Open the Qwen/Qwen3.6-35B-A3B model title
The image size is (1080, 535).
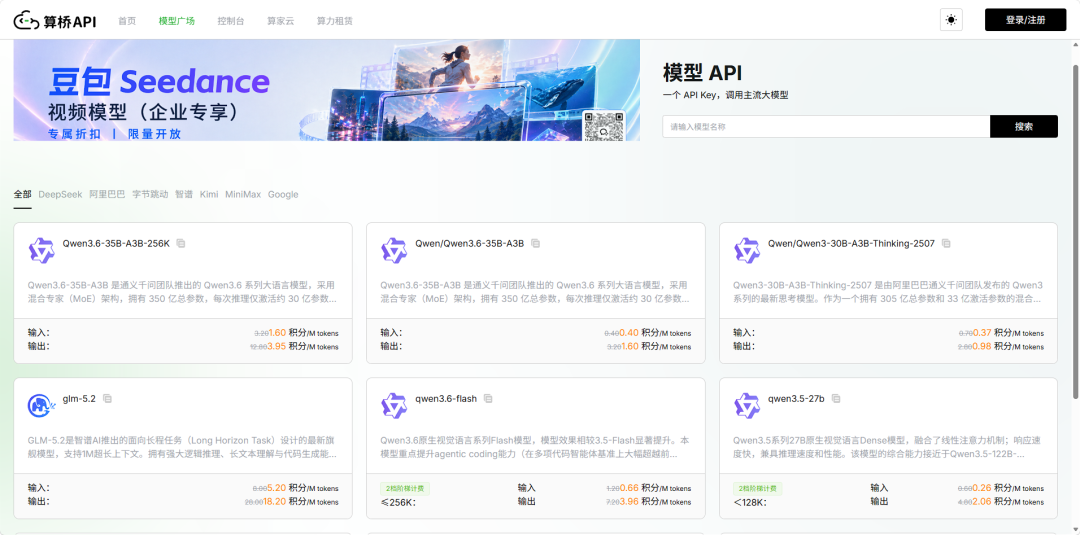click(470, 243)
